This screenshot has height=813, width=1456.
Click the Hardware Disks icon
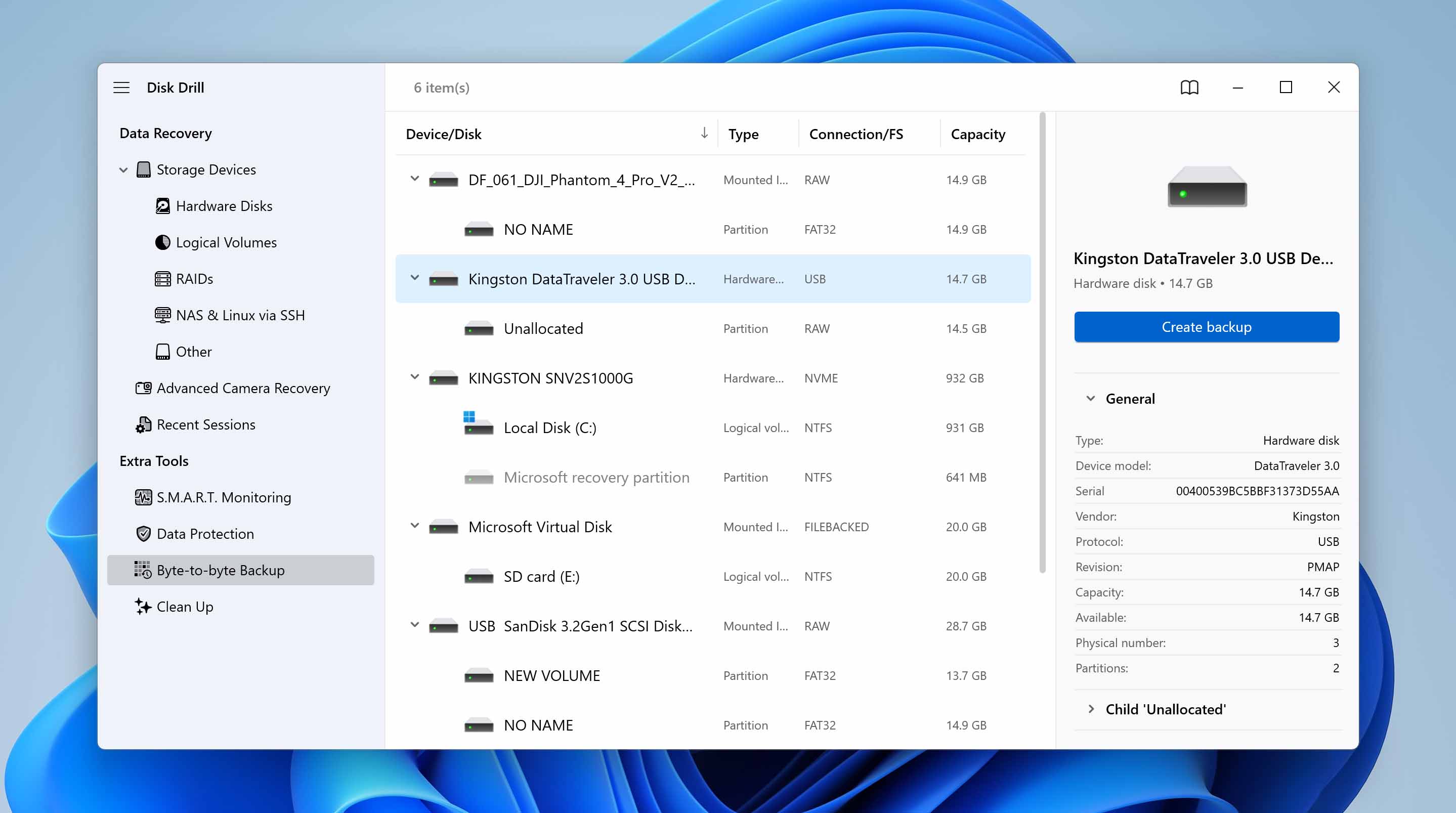[163, 206]
